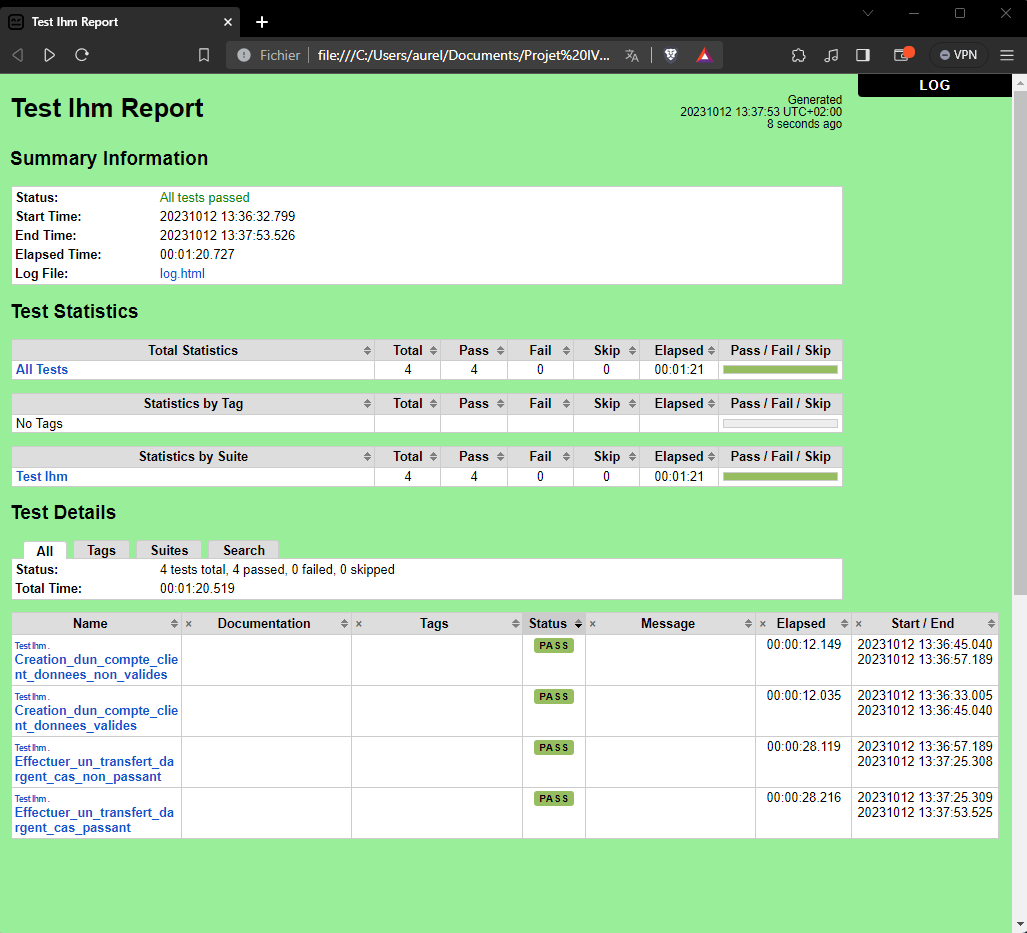
Task: Open the Brave wallet icon with red badge
Action: [x=903, y=54]
